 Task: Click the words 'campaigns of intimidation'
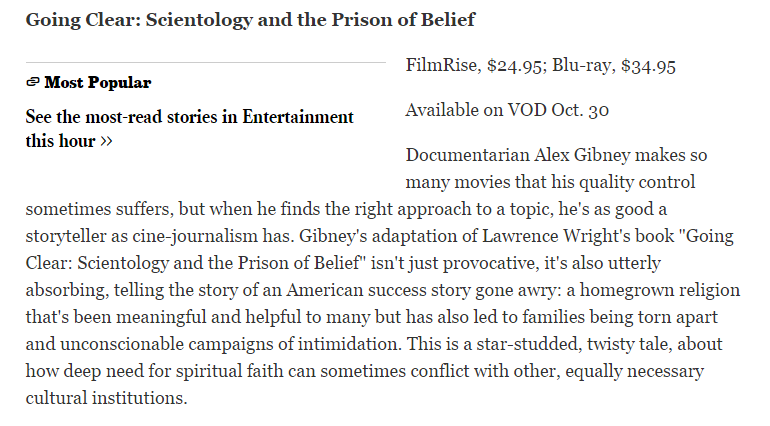point(294,344)
